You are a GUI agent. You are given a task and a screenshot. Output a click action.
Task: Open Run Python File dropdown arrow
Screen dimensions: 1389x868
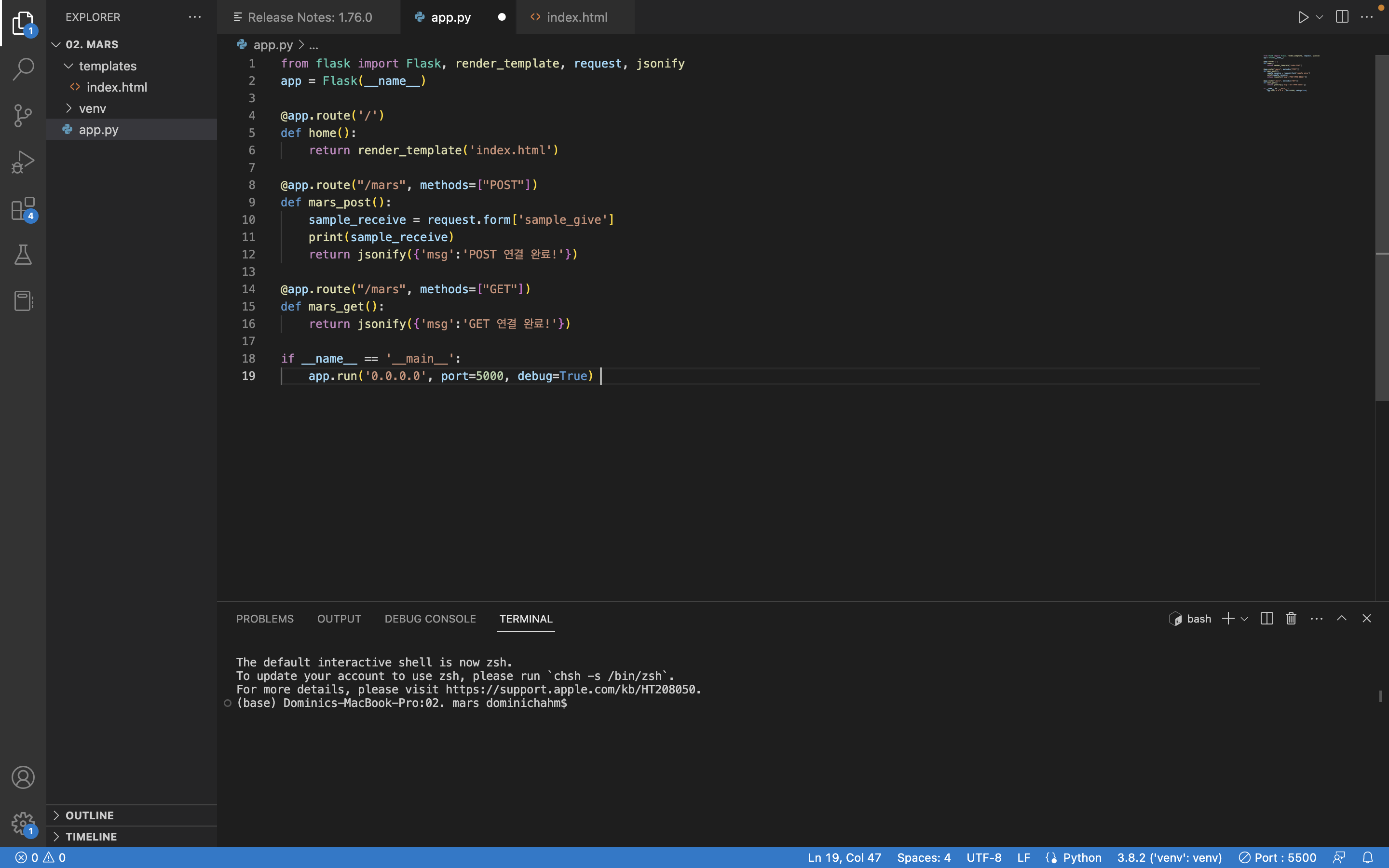pos(1320,17)
